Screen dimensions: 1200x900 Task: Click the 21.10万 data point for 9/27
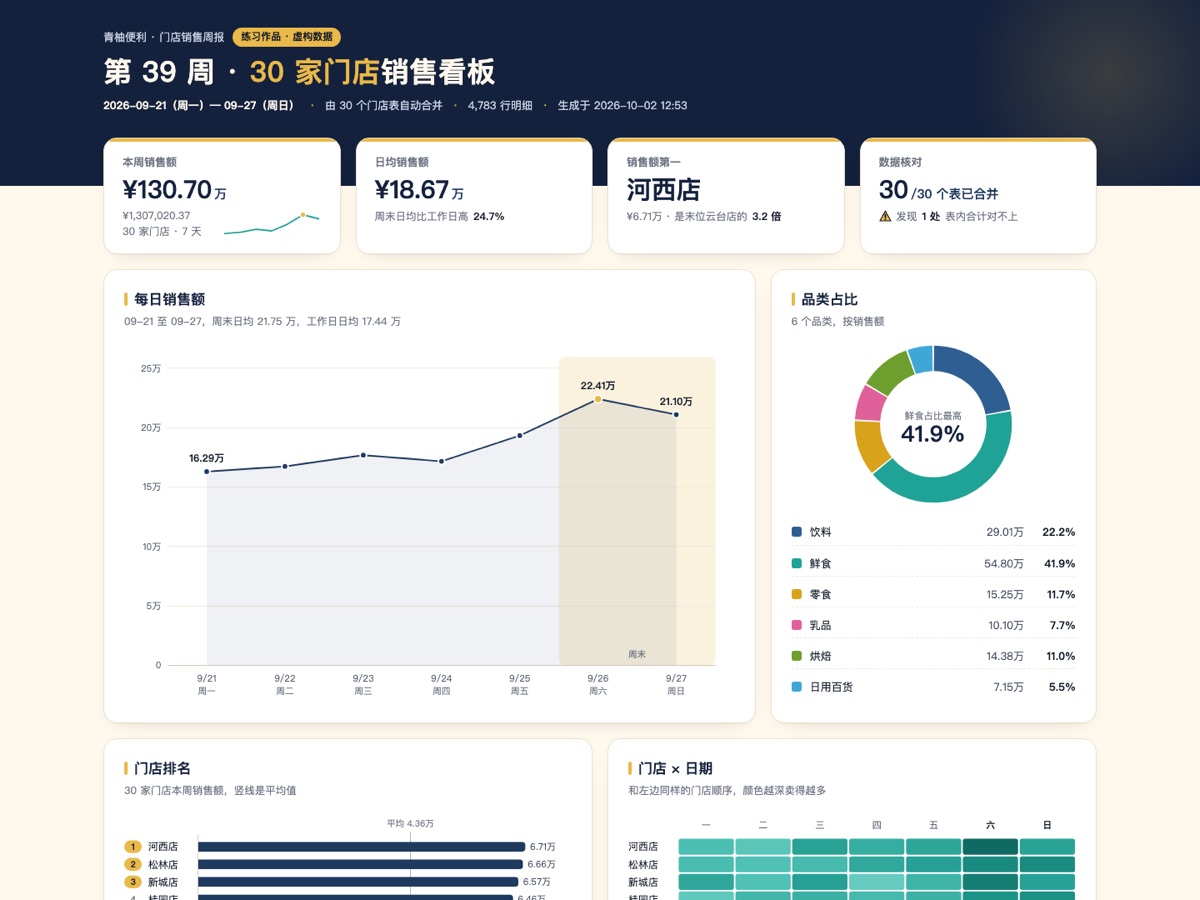pyautogui.click(x=676, y=414)
